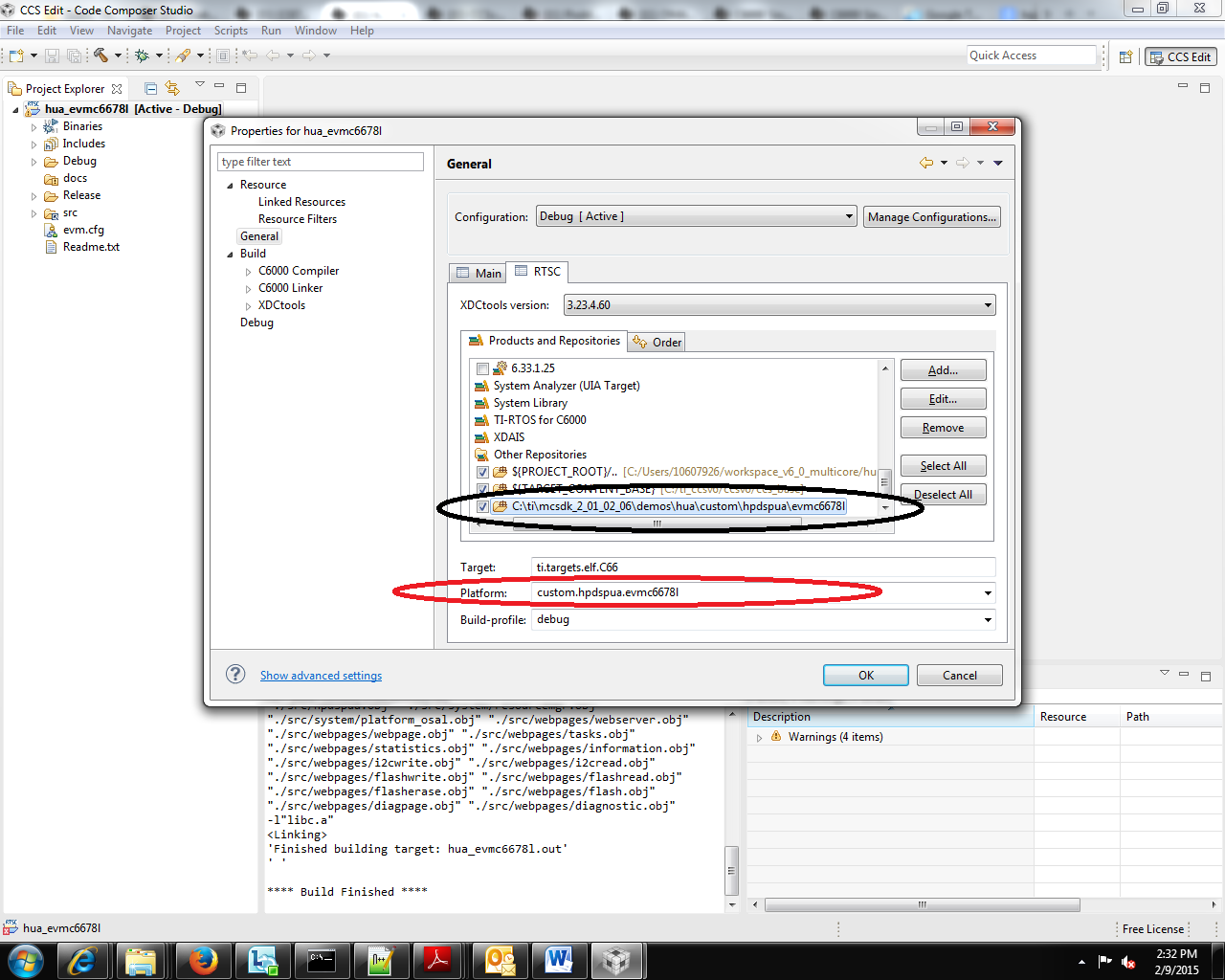Click the Show advanced settings link
The image size is (1225, 980).
tap(321, 676)
